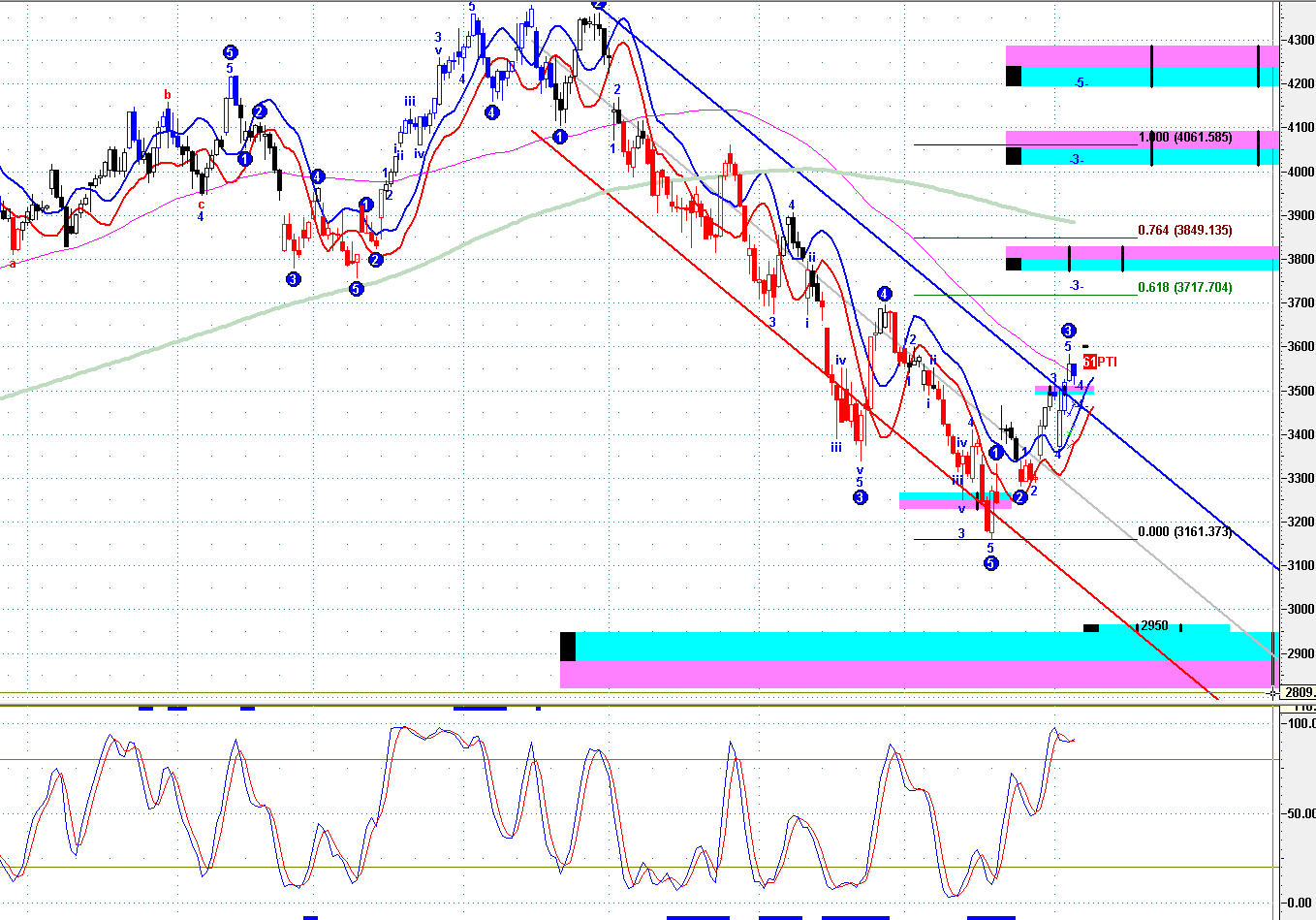Viewport: 1316px width, 920px height.
Task: Click the -3- label just below the 1.000 level
Action: pos(1076,160)
